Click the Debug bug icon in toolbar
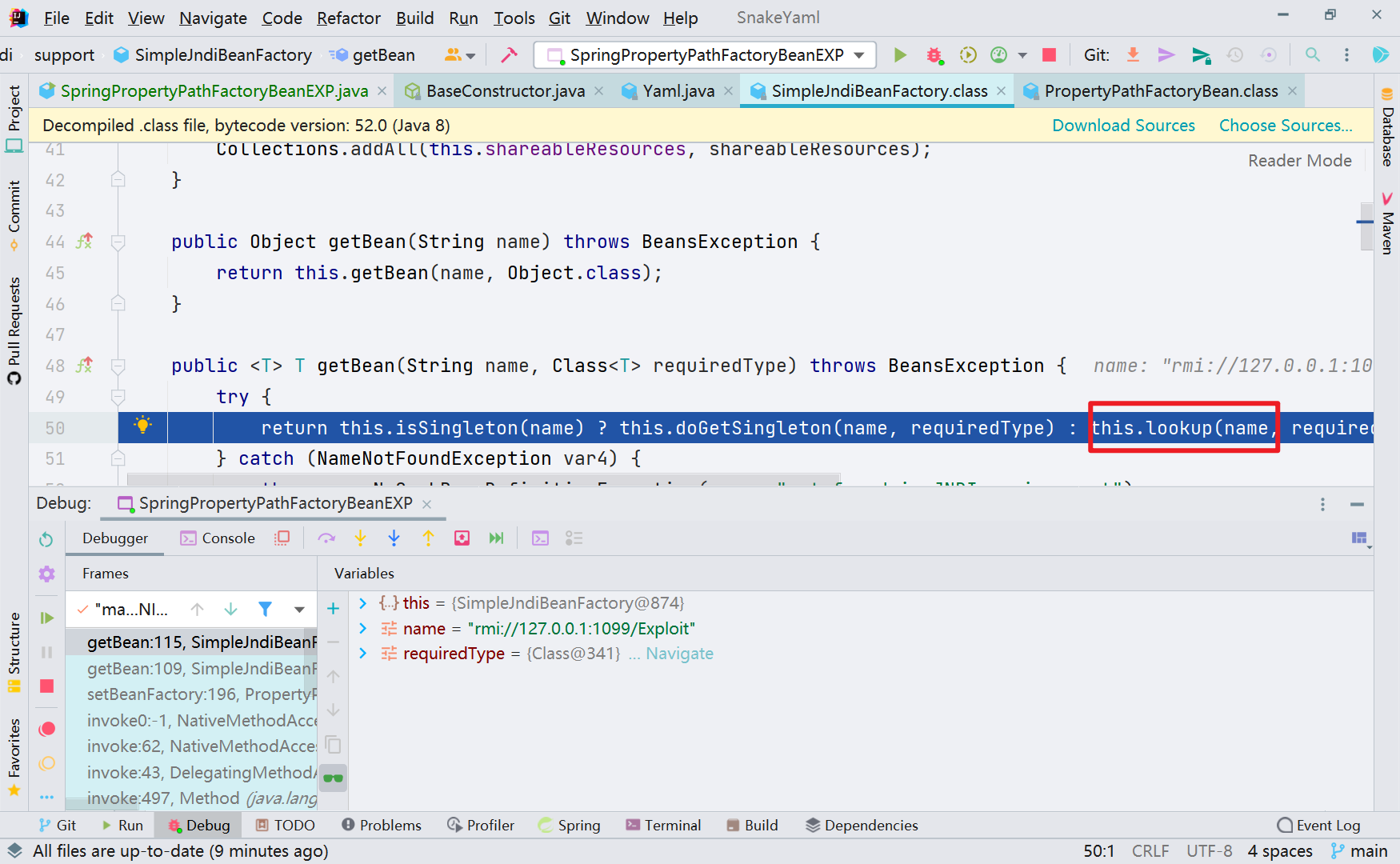 pyautogui.click(x=934, y=55)
